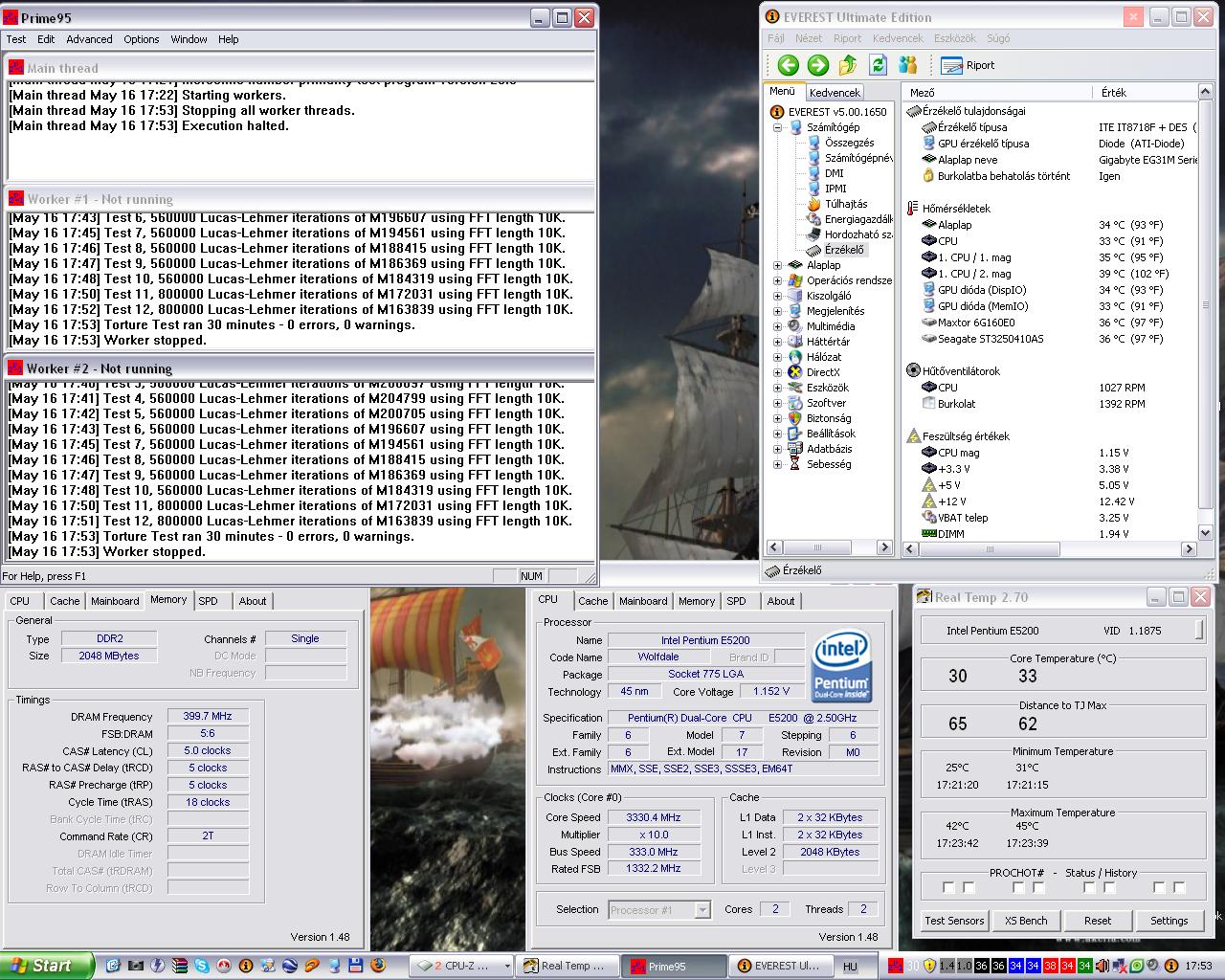Click the Érték column header in EVEREST
This screenshot has width=1225, height=980.
pyautogui.click(x=1144, y=93)
